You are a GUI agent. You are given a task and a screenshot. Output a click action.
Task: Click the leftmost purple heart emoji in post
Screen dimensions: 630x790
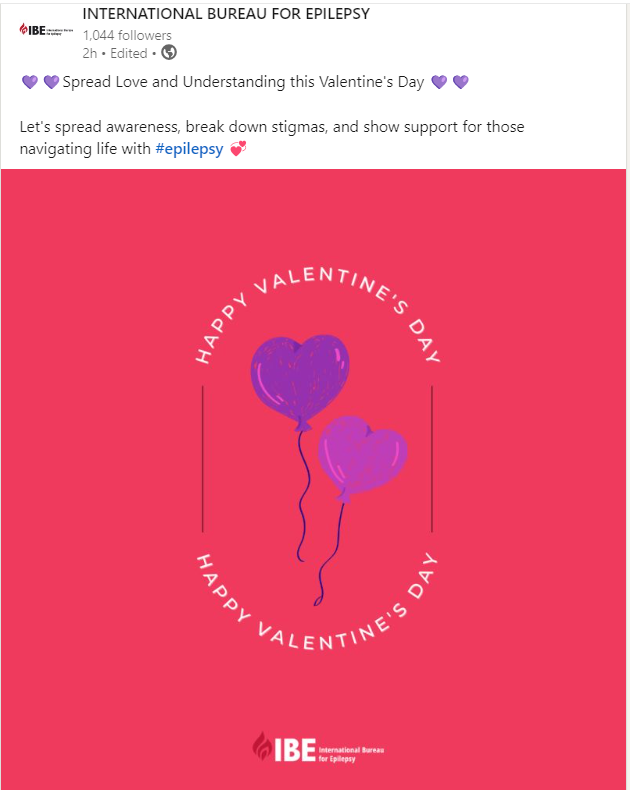(29, 82)
